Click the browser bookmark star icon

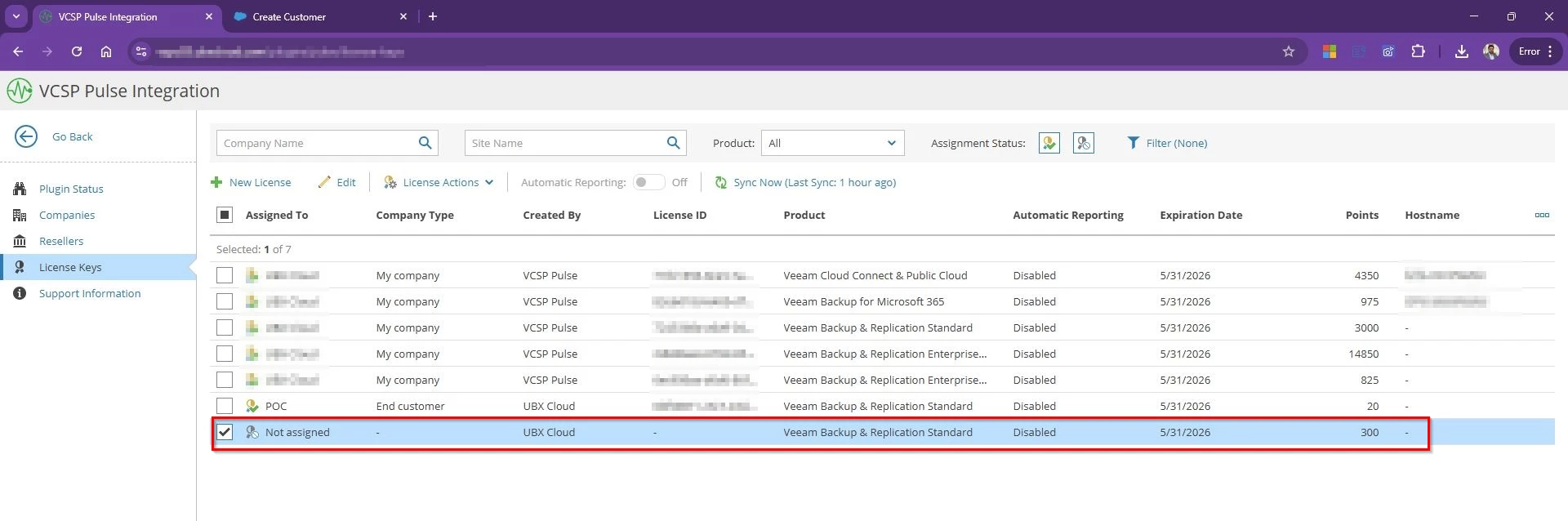1289,51
